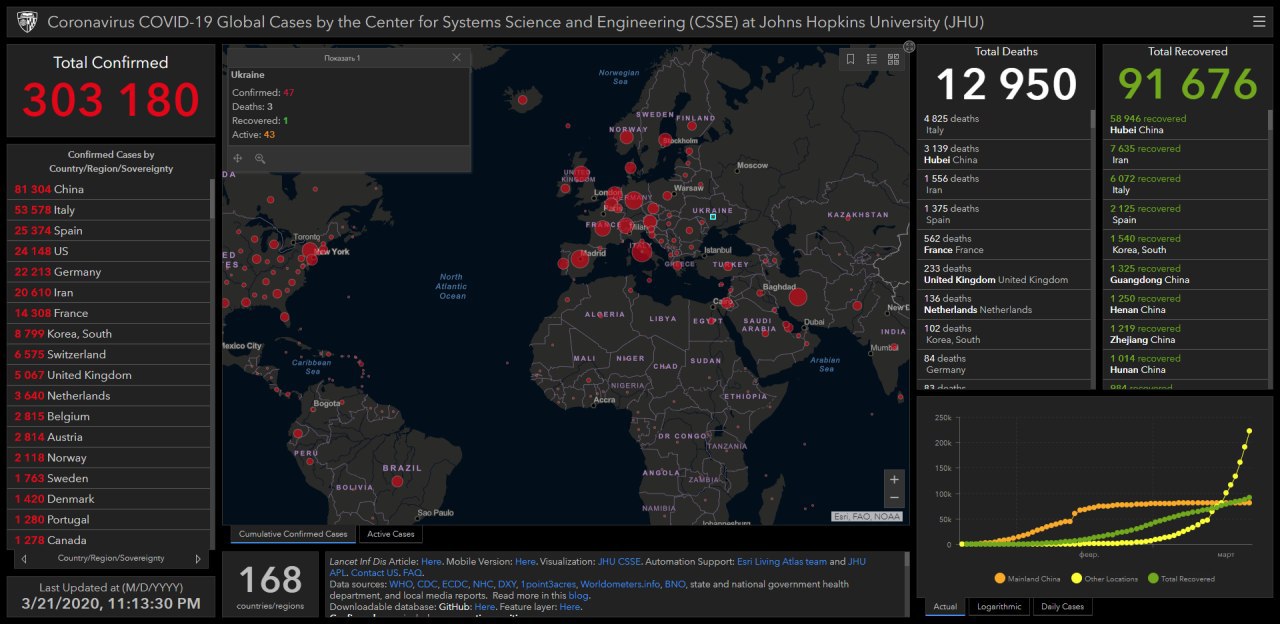Image resolution: width=1280 pixels, height=624 pixels.
Task: Select Portugal in confirmed cases list
Action: pyautogui.click(x=110, y=520)
